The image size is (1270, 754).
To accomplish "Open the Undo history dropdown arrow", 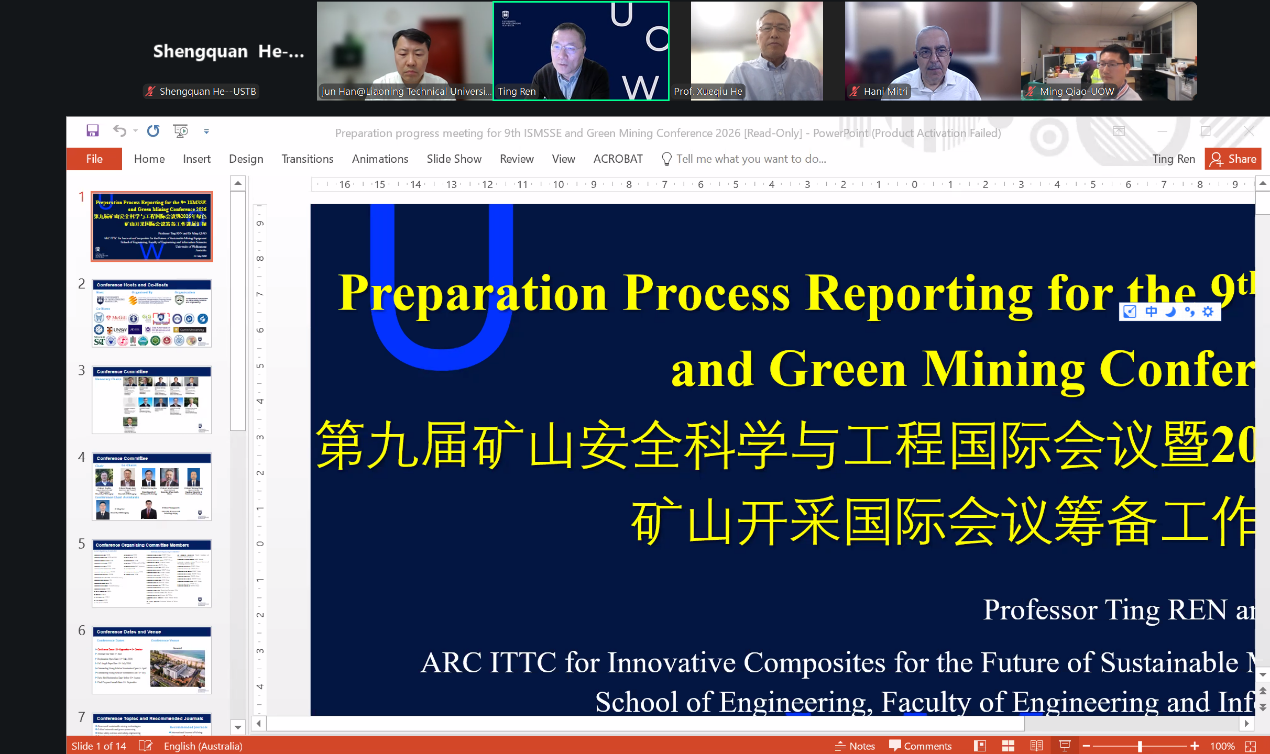I will coord(134,131).
